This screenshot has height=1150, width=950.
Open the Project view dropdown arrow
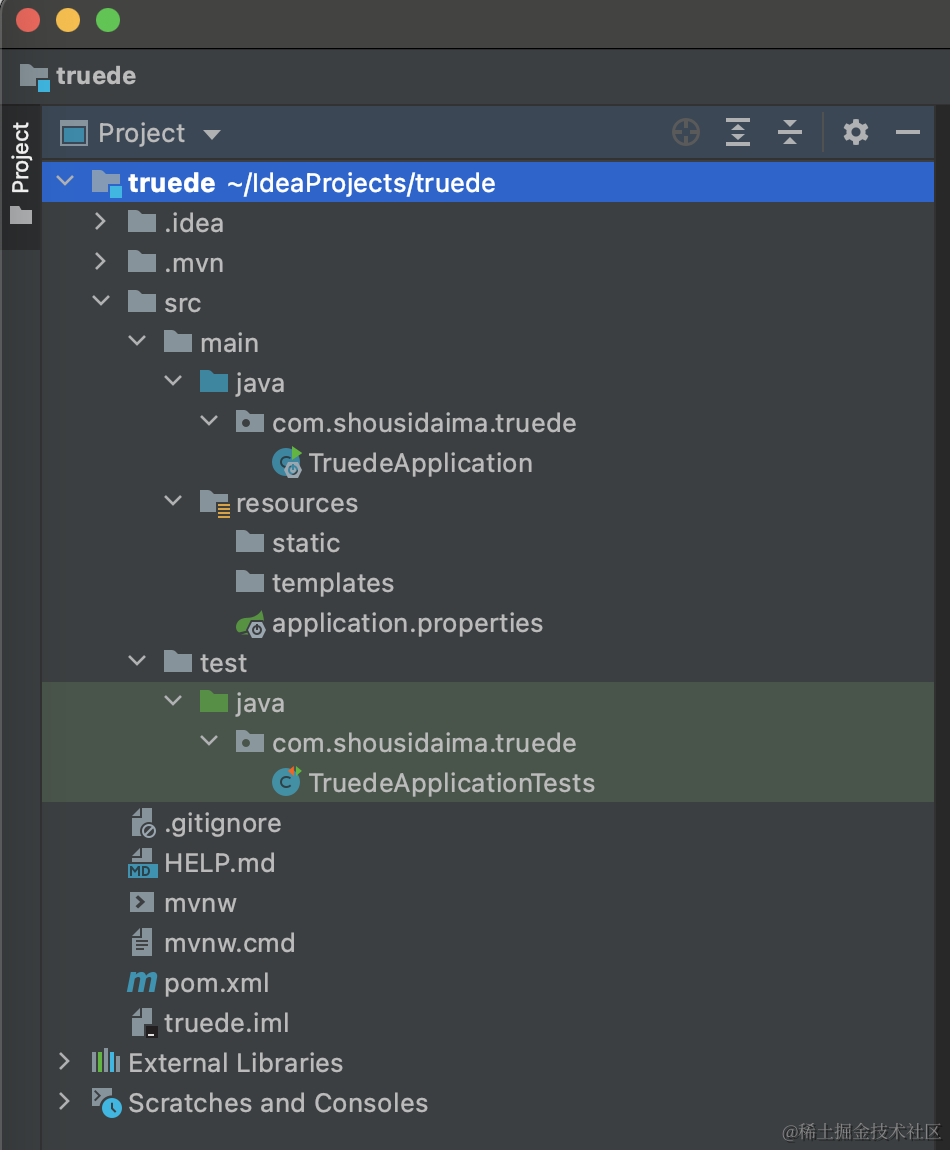click(212, 135)
